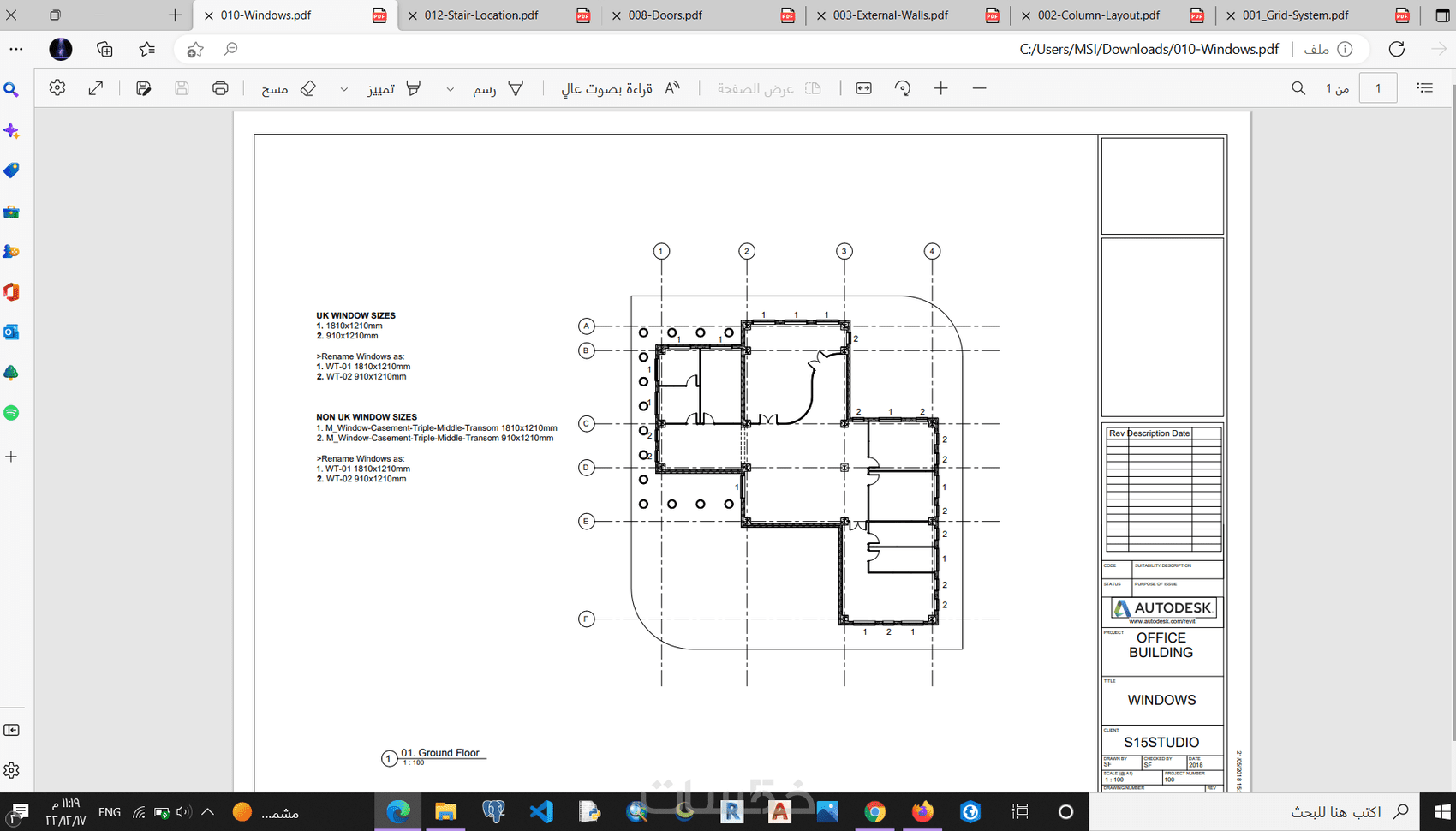Viewport: 1456px width, 831px height.
Task: Open Outlook in sidebar
Action: [11, 332]
